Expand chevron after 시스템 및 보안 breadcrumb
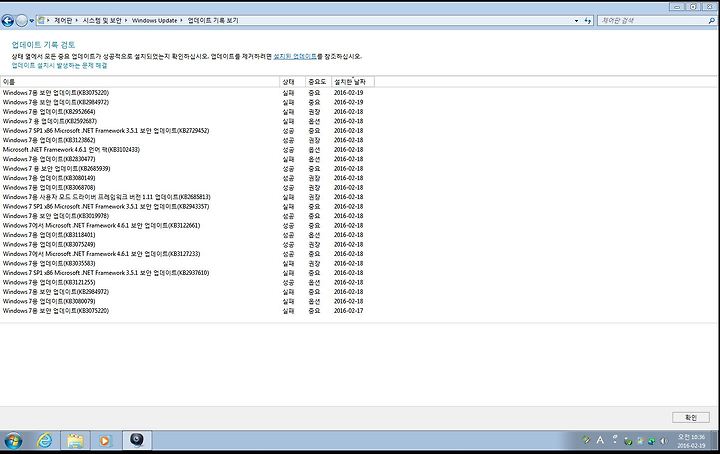 pyautogui.click(x=126, y=21)
